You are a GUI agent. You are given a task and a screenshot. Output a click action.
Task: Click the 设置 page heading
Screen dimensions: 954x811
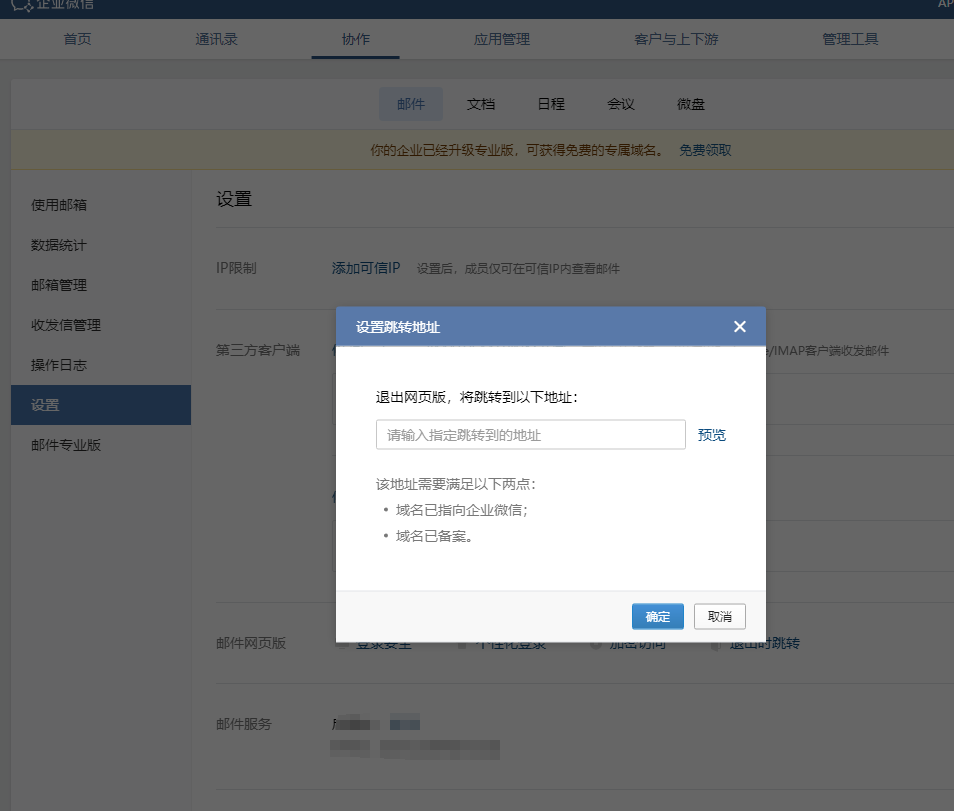point(234,199)
